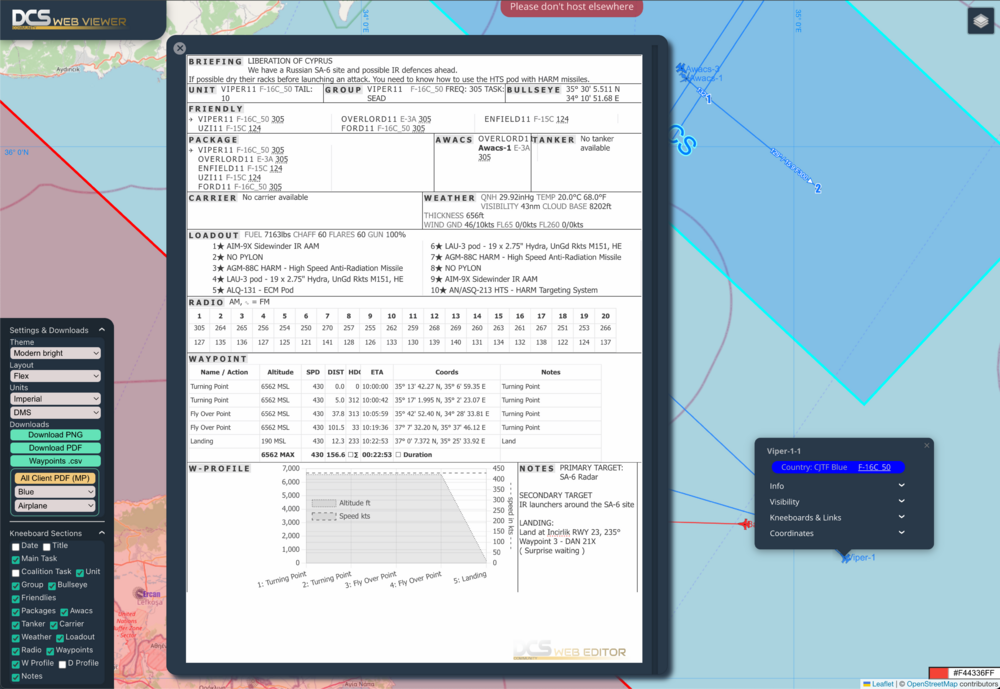Expand the Coordinates section in Viper-1-1 popup
Screen dimensions: 1000x689
[x=837, y=533]
